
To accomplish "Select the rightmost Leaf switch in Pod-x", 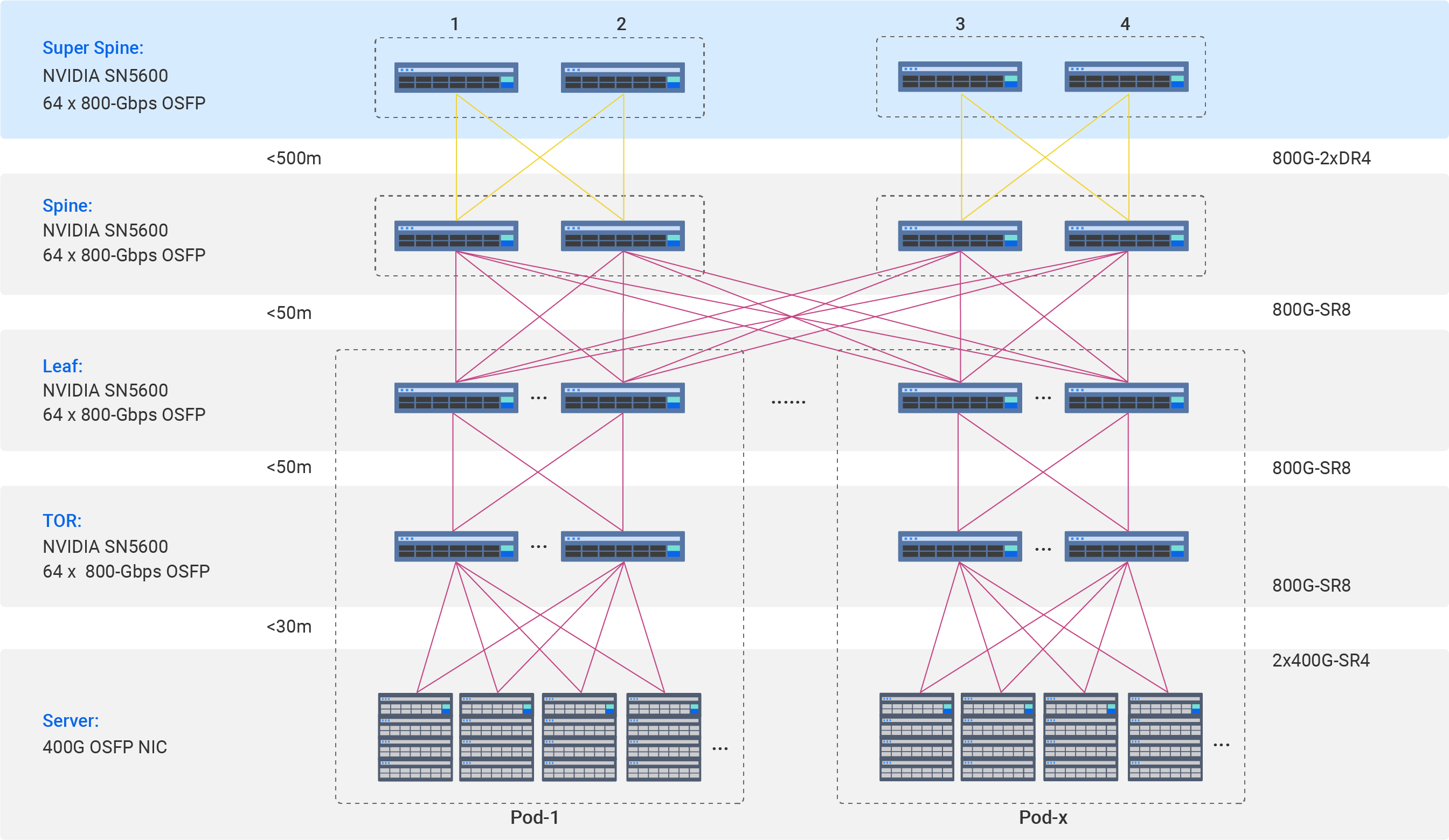I will coord(1126,398).
